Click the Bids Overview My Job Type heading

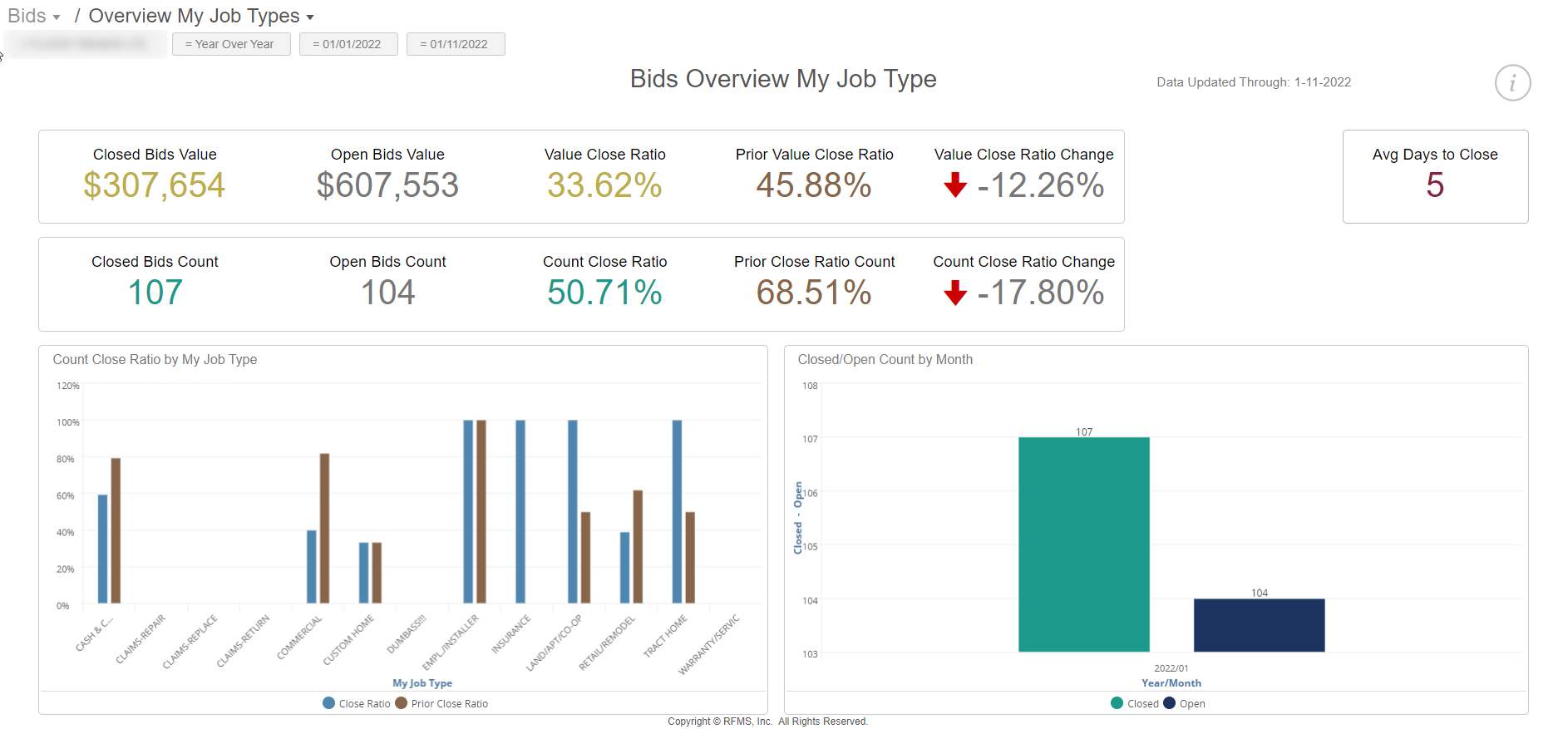tap(783, 79)
